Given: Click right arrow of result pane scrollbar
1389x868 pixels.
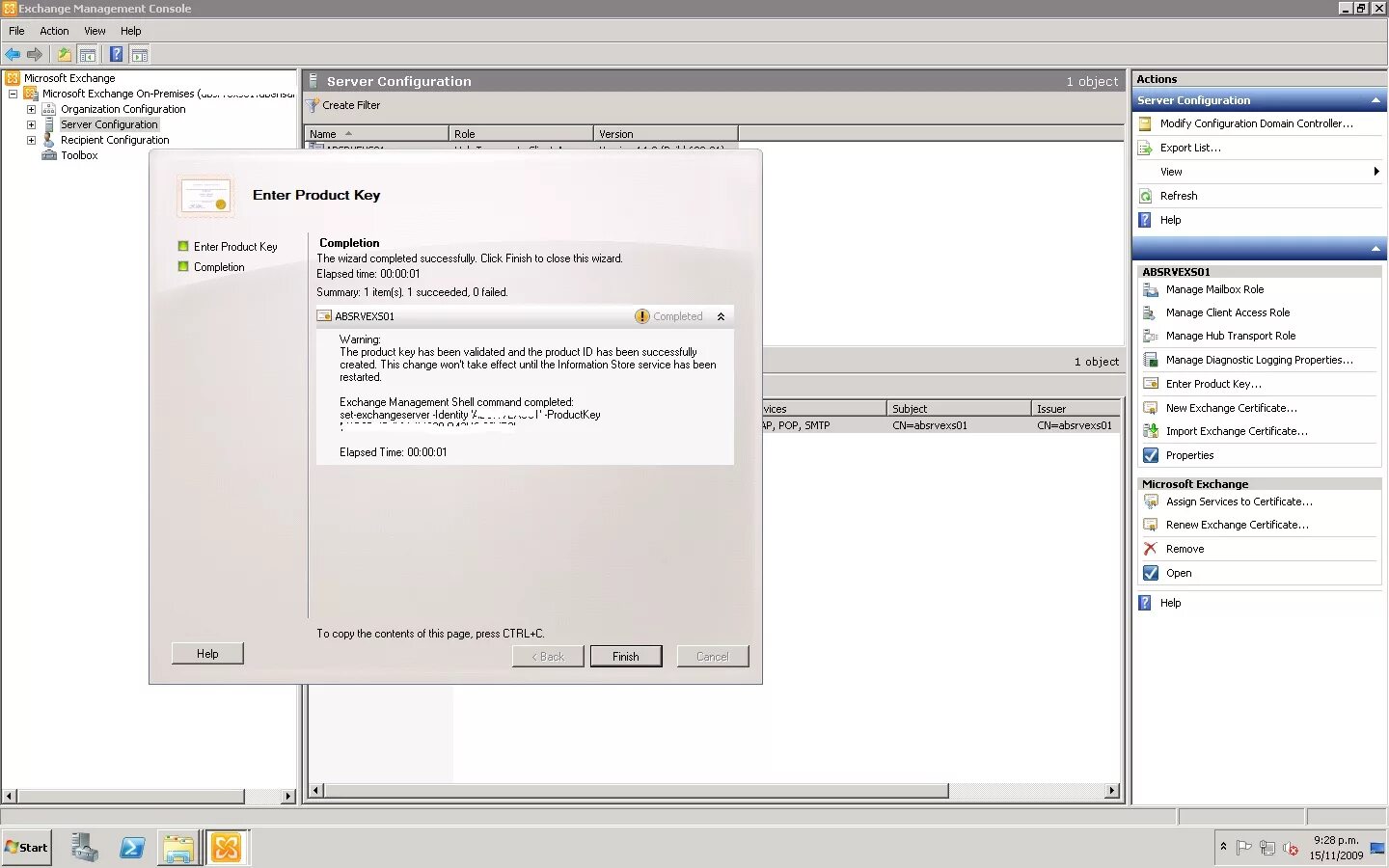Looking at the screenshot, I should (1112, 791).
